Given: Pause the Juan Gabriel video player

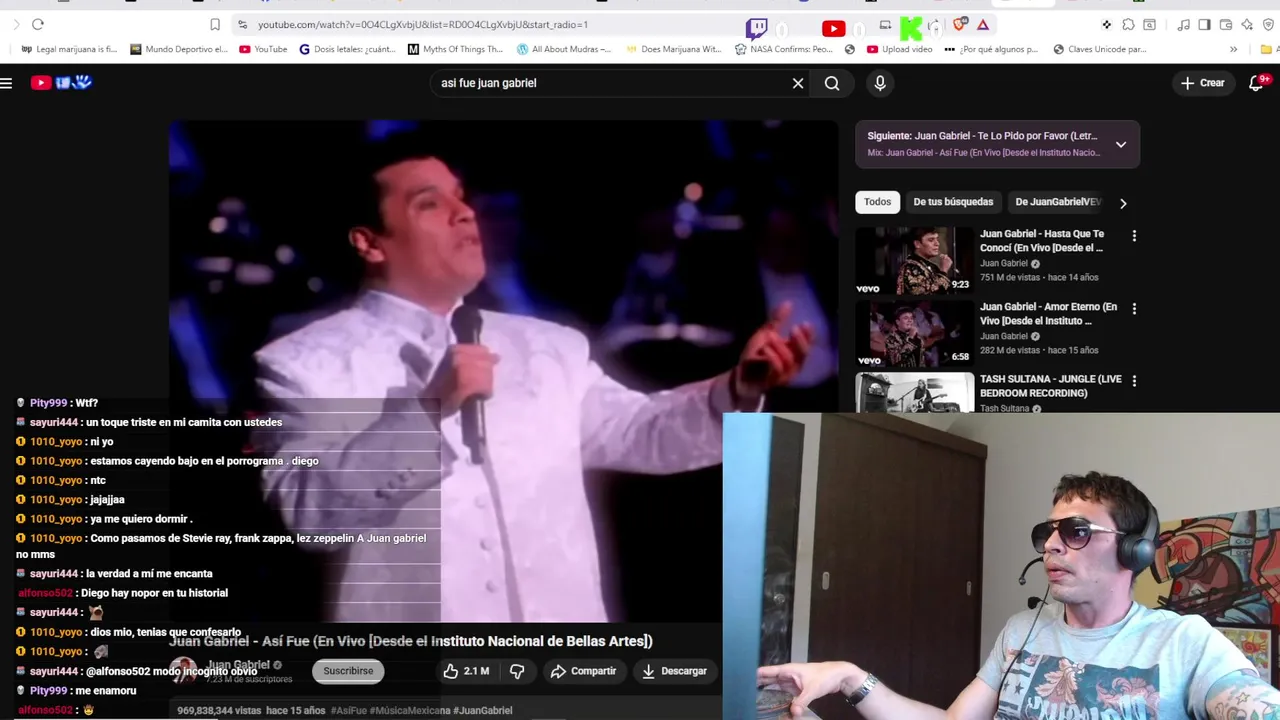Looking at the screenshot, I should 503,370.
